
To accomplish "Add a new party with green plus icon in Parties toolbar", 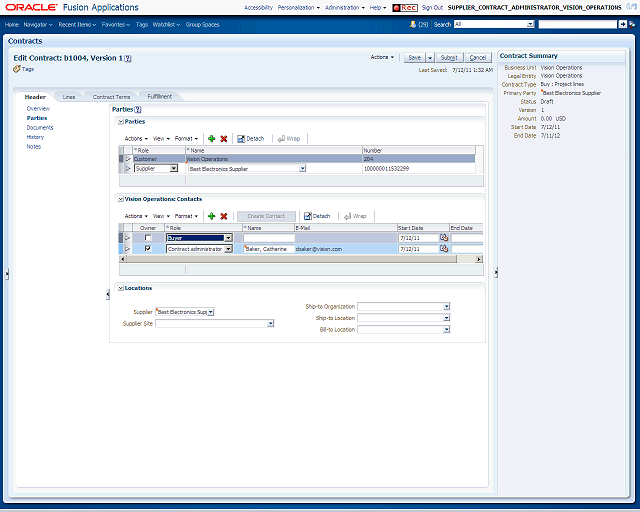I will click(x=211, y=138).
